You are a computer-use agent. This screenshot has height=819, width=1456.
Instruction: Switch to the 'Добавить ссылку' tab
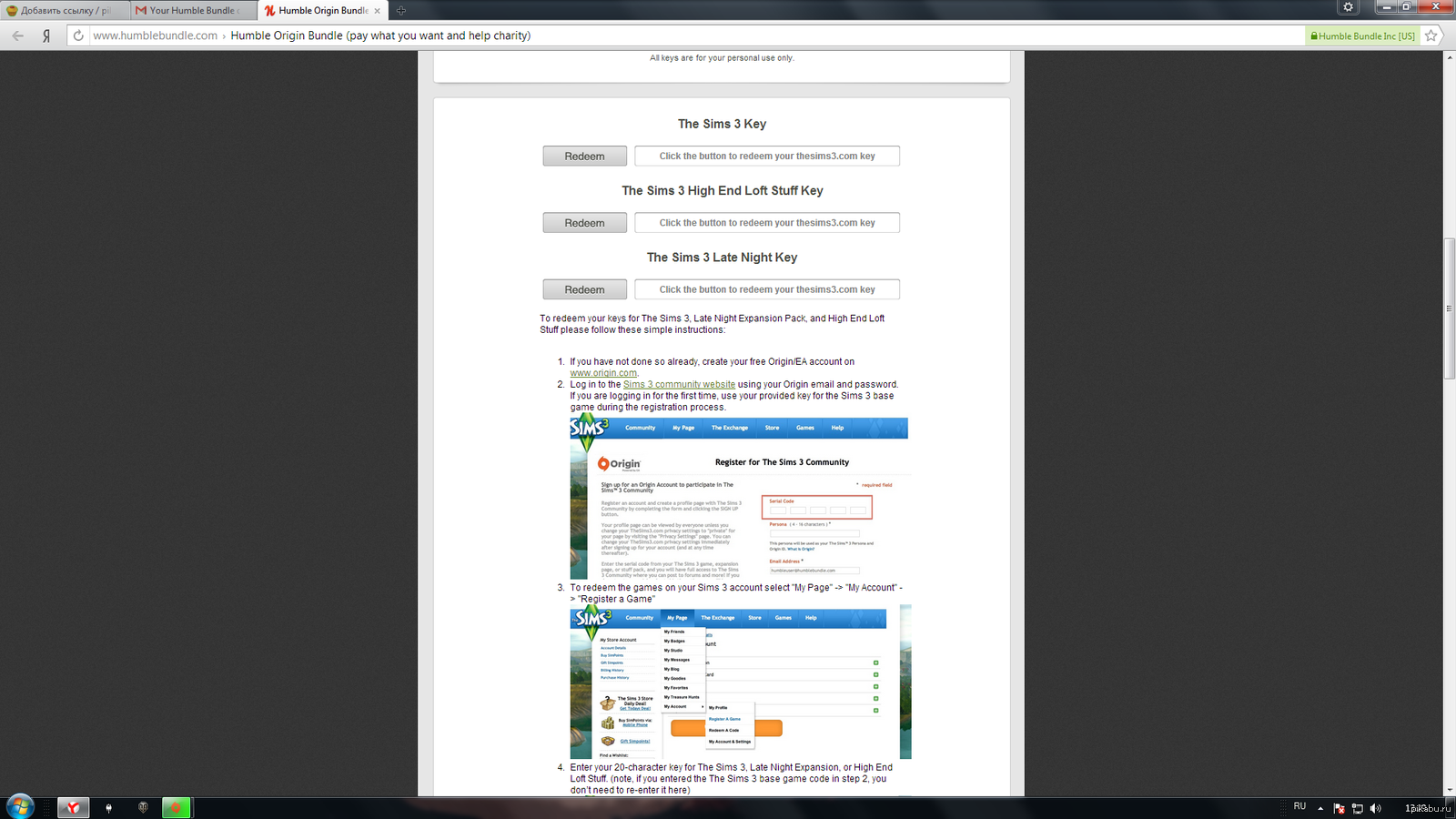(x=66, y=11)
